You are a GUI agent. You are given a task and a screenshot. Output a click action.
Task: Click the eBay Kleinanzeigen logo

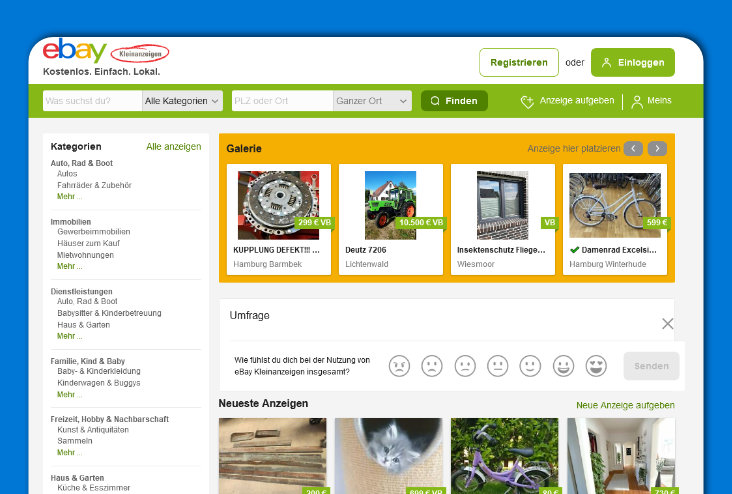pos(105,52)
